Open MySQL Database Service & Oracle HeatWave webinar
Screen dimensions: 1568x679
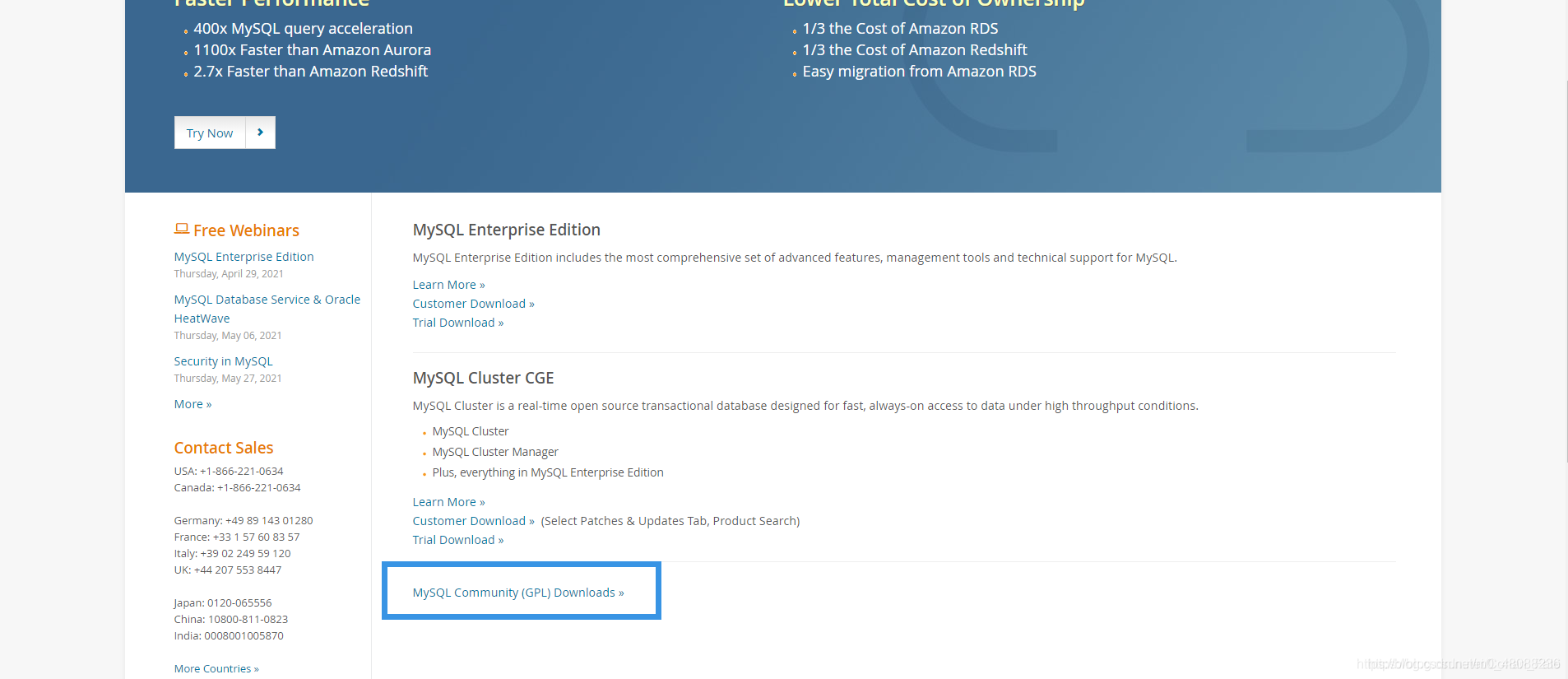267,309
